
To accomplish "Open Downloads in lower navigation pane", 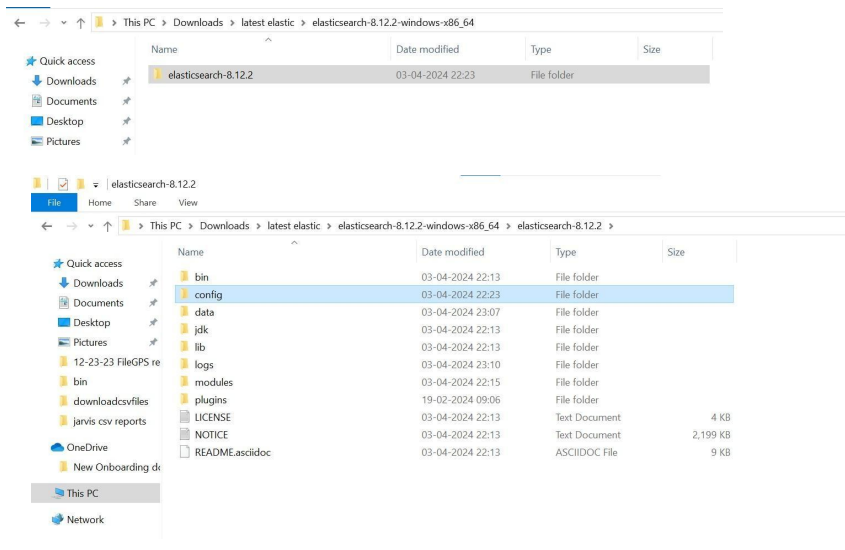I will pos(91,283).
